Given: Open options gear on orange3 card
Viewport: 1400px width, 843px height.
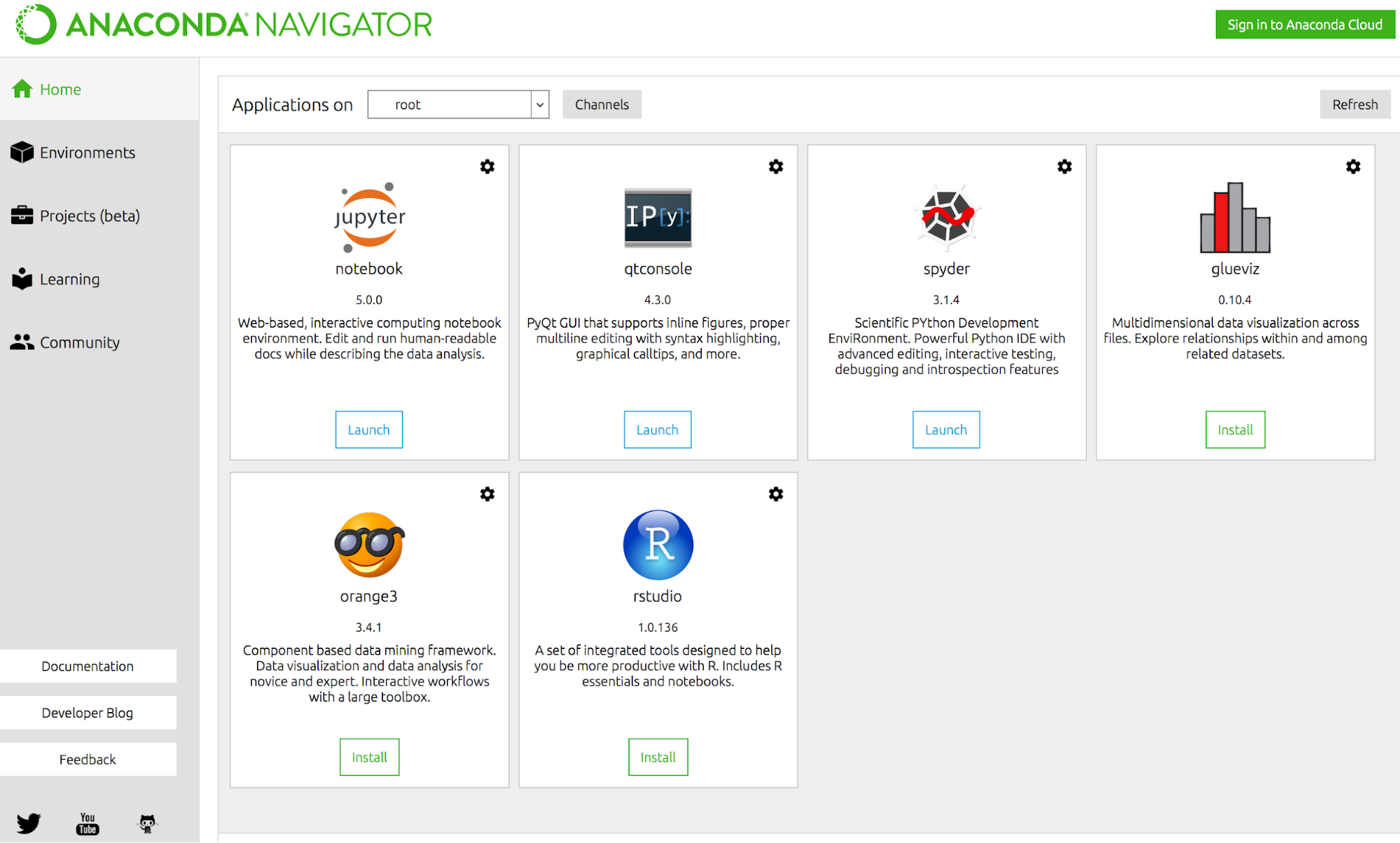Looking at the screenshot, I should tap(487, 494).
